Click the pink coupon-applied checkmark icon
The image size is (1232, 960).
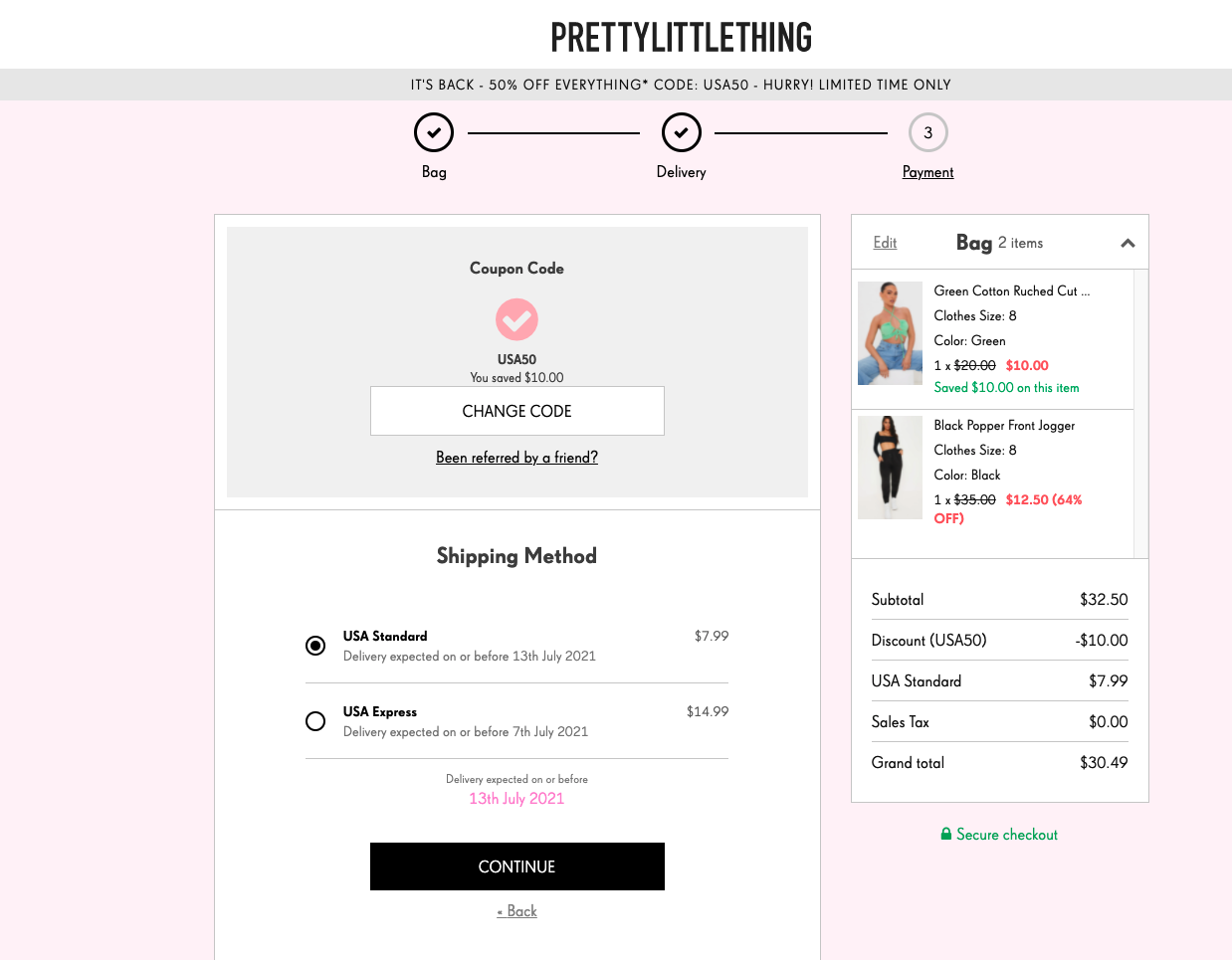[x=516, y=319]
